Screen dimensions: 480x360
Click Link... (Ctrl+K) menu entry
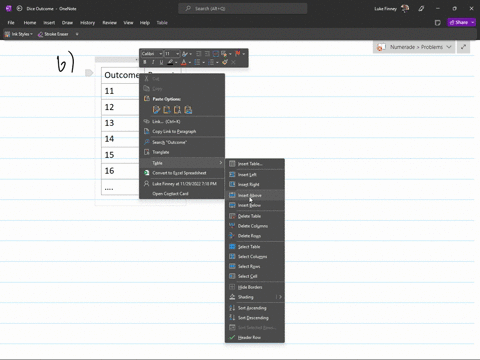(182, 121)
